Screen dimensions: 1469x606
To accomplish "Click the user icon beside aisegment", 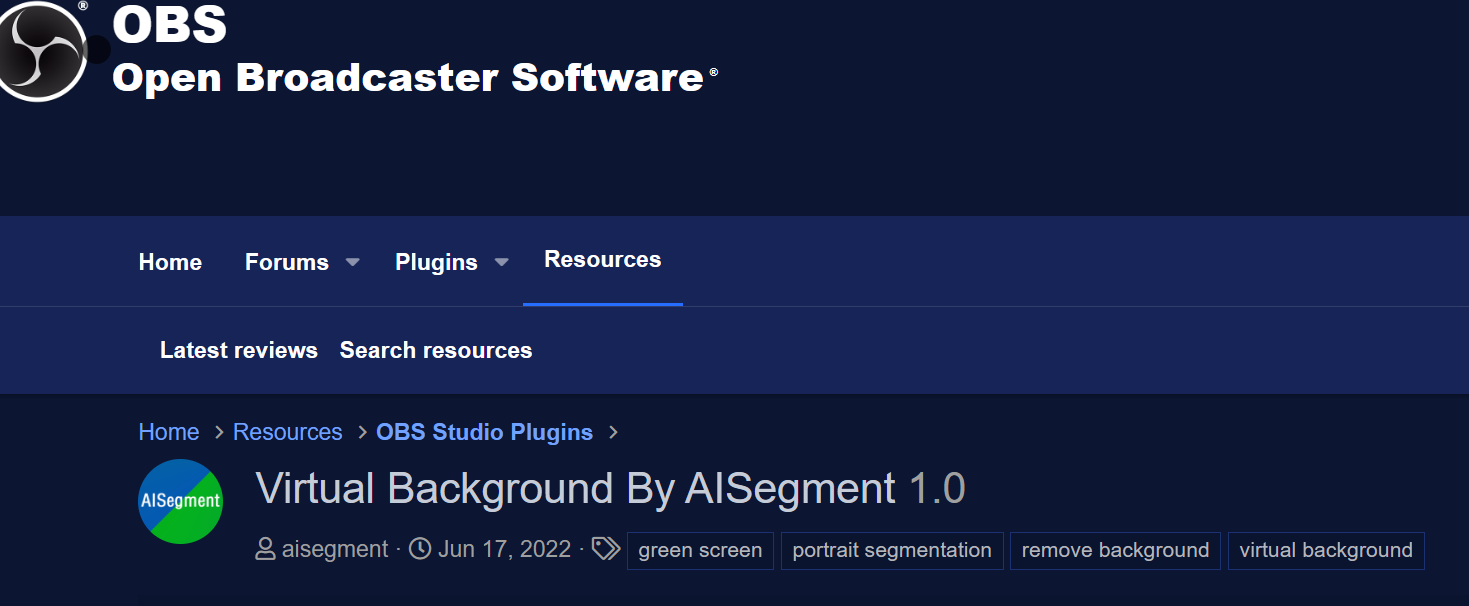I will coord(266,549).
